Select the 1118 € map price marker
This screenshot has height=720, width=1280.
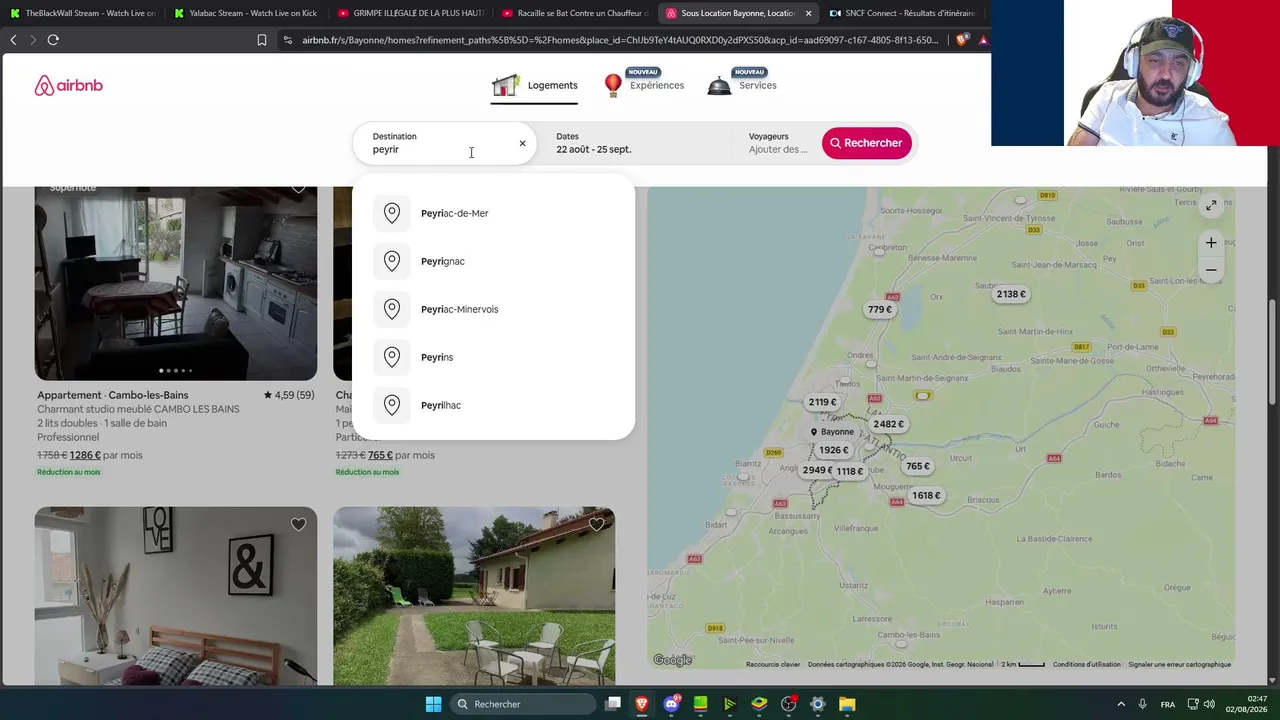click(x=850, y=471)
